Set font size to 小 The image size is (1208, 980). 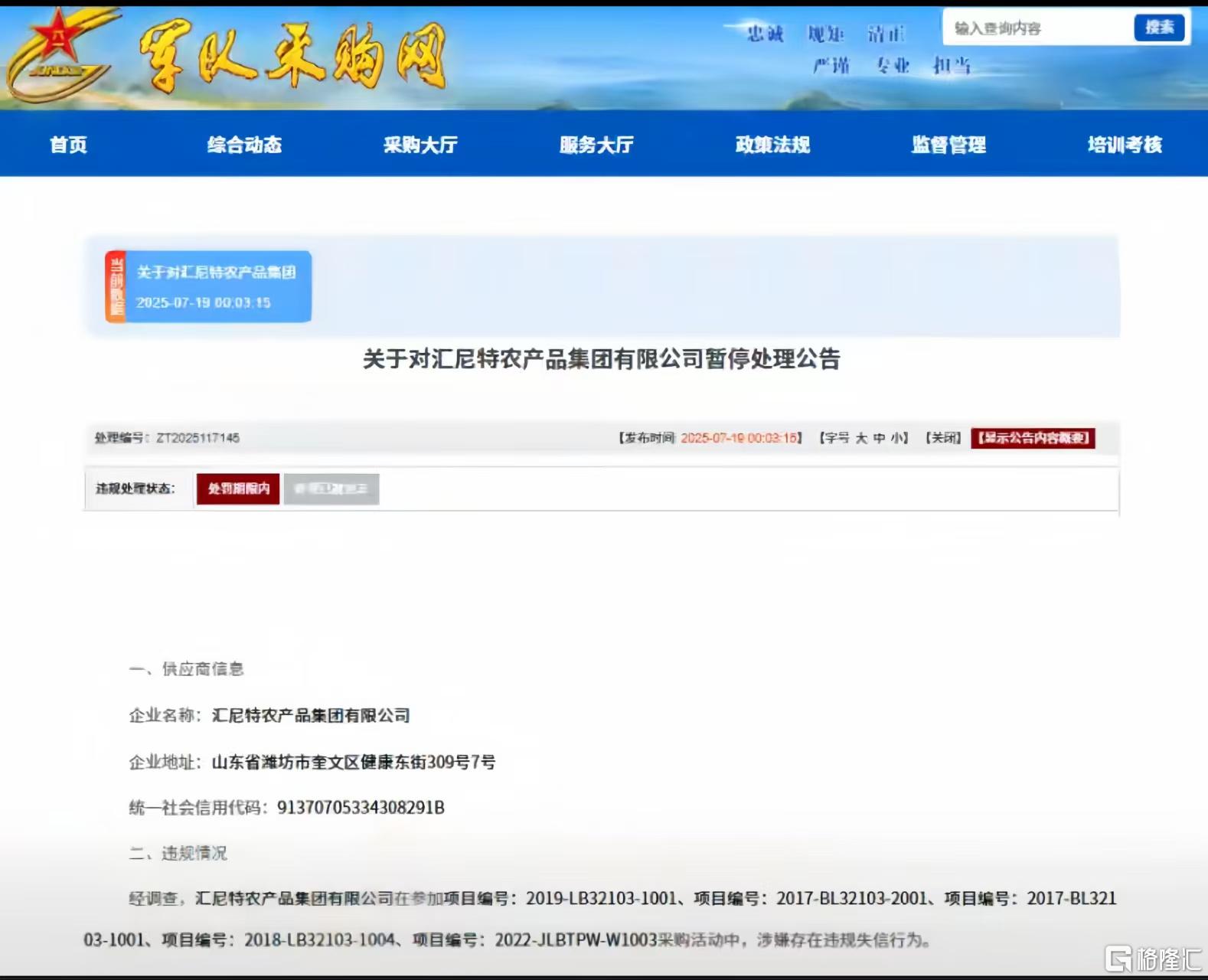(x=896, y=438)
